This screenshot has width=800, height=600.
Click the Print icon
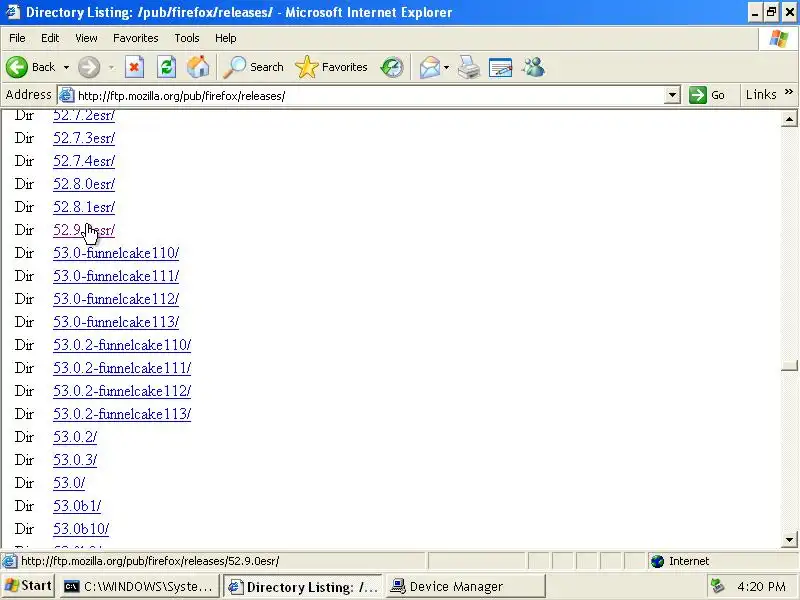[x=468, y=67]
